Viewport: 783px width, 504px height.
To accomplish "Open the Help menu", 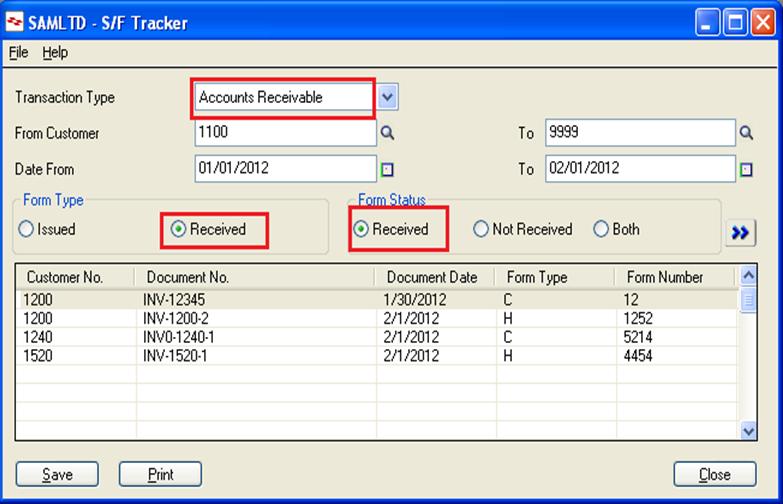I will (55, 52).
